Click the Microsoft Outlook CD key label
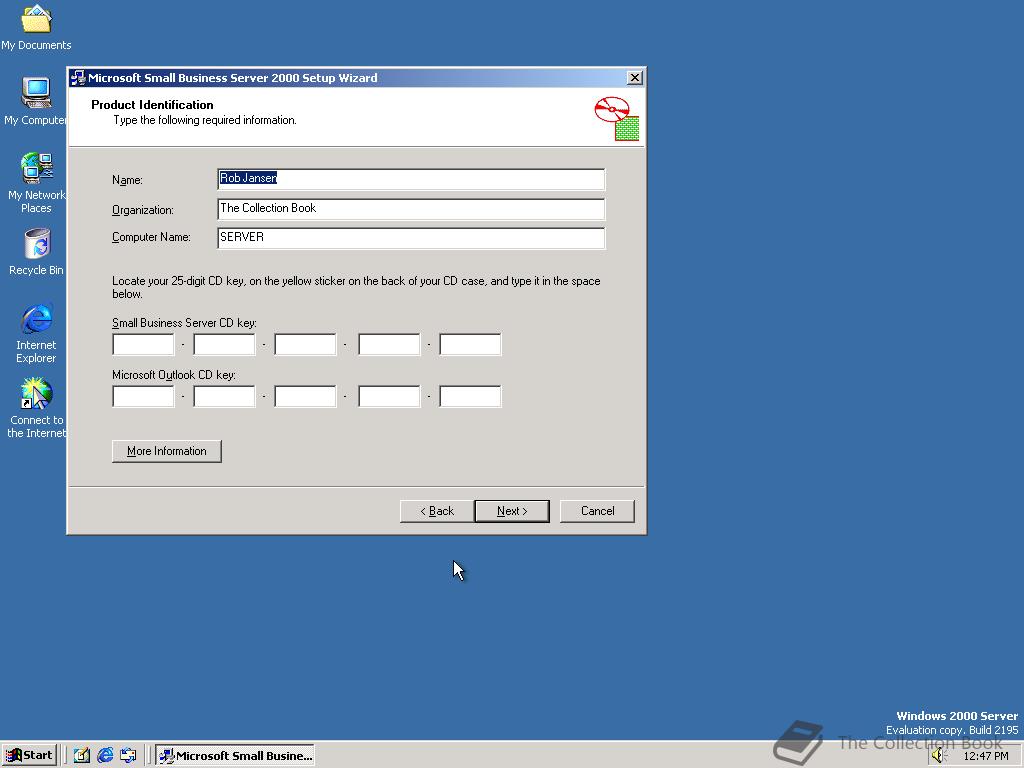 tap(174, 375)
